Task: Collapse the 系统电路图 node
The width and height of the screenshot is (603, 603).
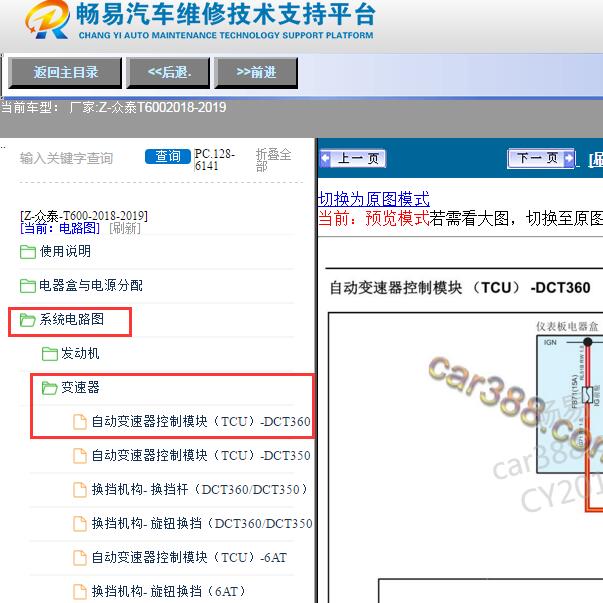Action: point(72,319)
